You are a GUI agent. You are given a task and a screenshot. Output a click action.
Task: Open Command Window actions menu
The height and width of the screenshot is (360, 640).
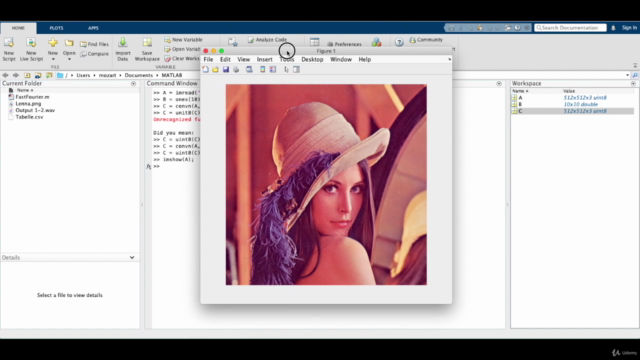499,84
